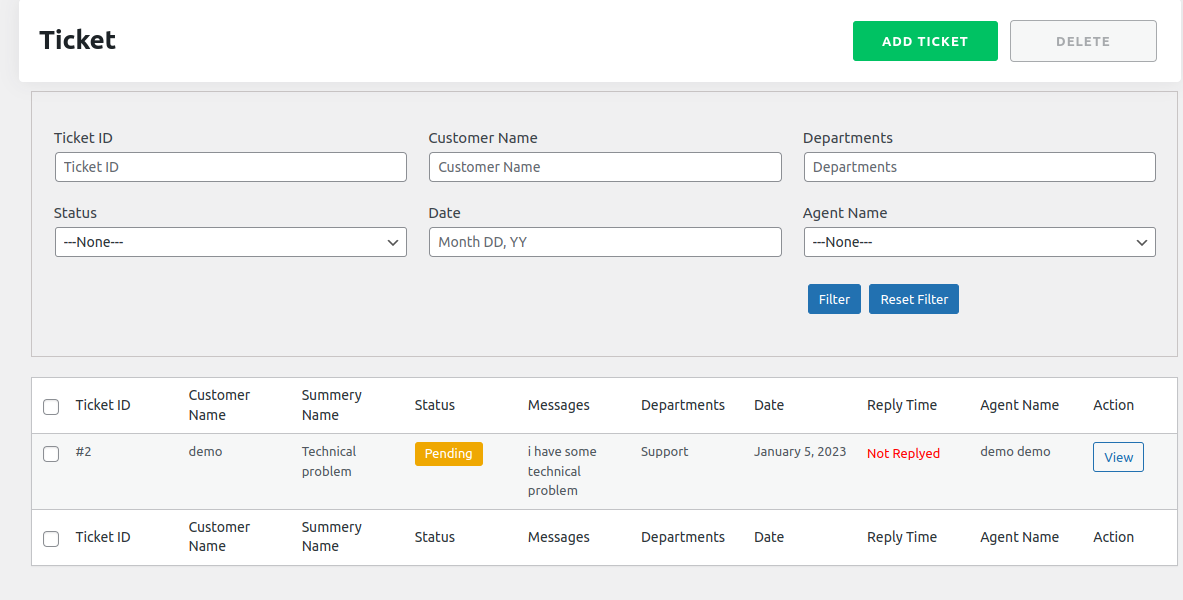Focus the Departments input field

click(x=979, y=167)
